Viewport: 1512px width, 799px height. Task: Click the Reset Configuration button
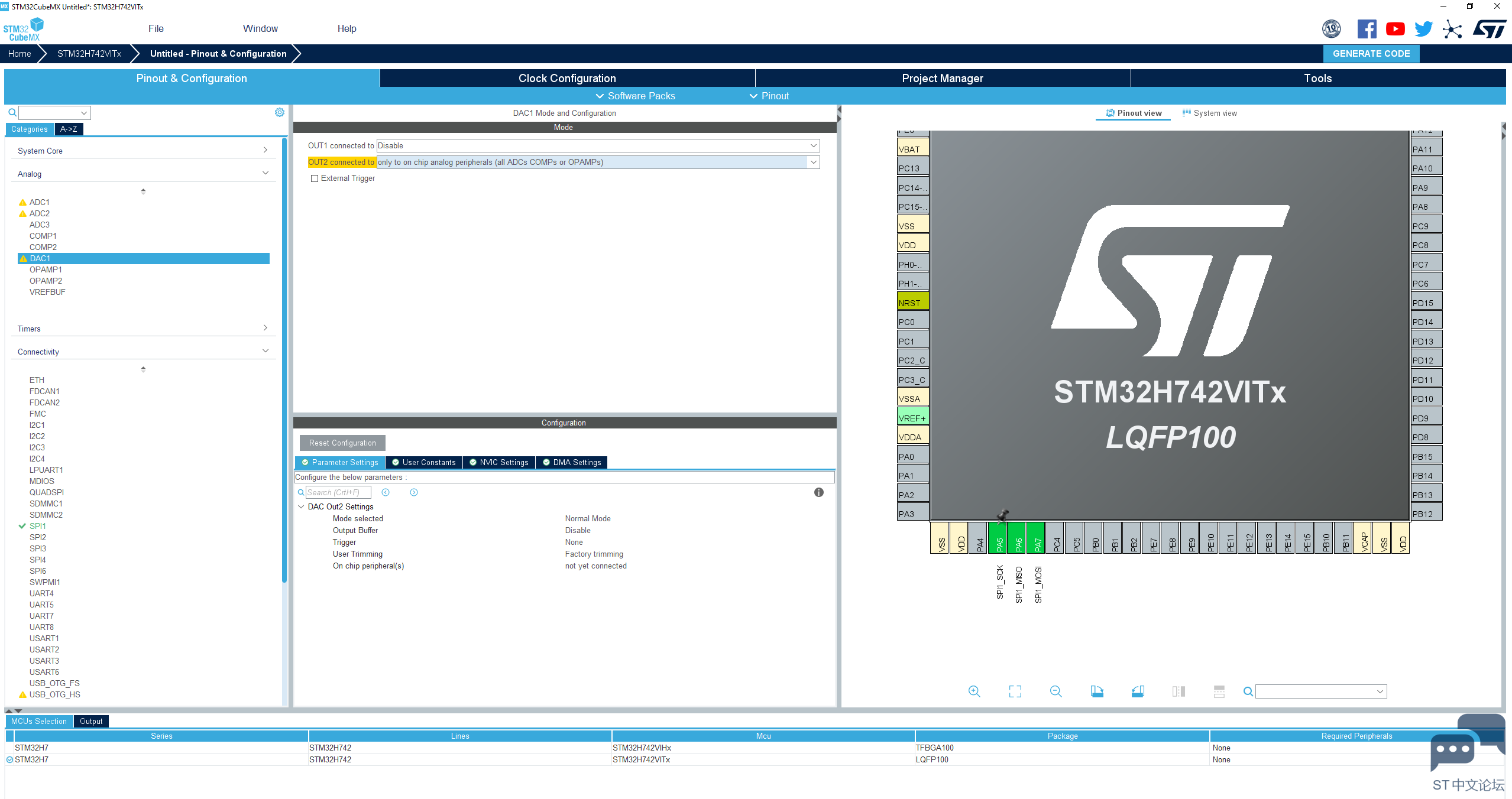(x=342, y=443)
